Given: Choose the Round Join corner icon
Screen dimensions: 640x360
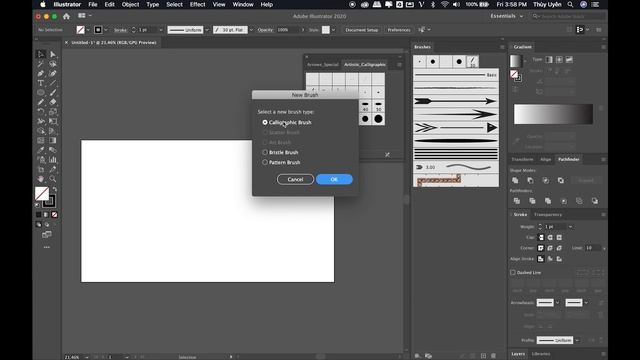Looking at the screenshot, I should coord(550,248).
